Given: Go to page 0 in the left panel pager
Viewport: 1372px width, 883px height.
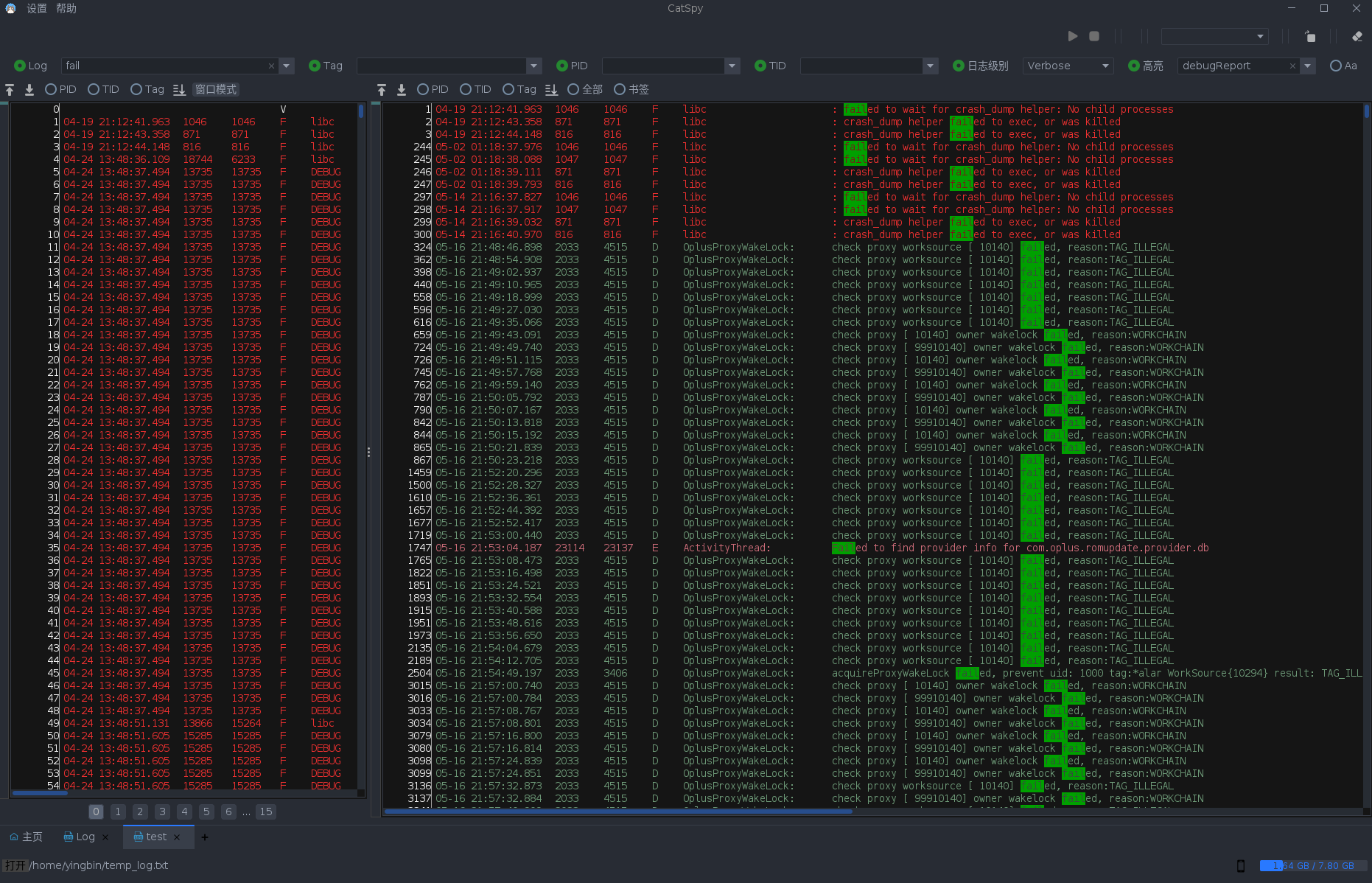Looking at the screenshot, I should tap(96, 812).
